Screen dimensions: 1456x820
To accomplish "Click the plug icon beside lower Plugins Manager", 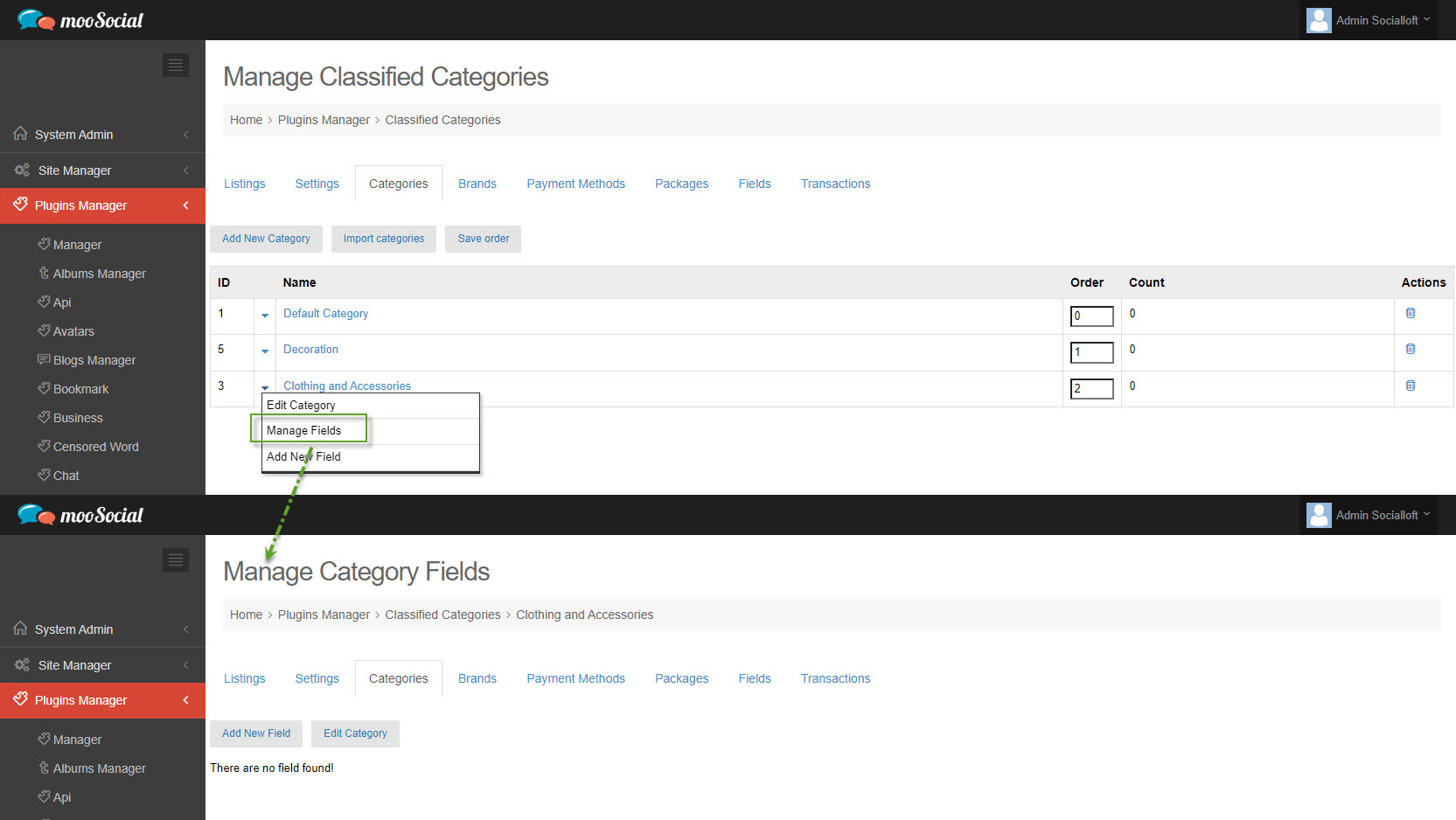I will point(20,699).
